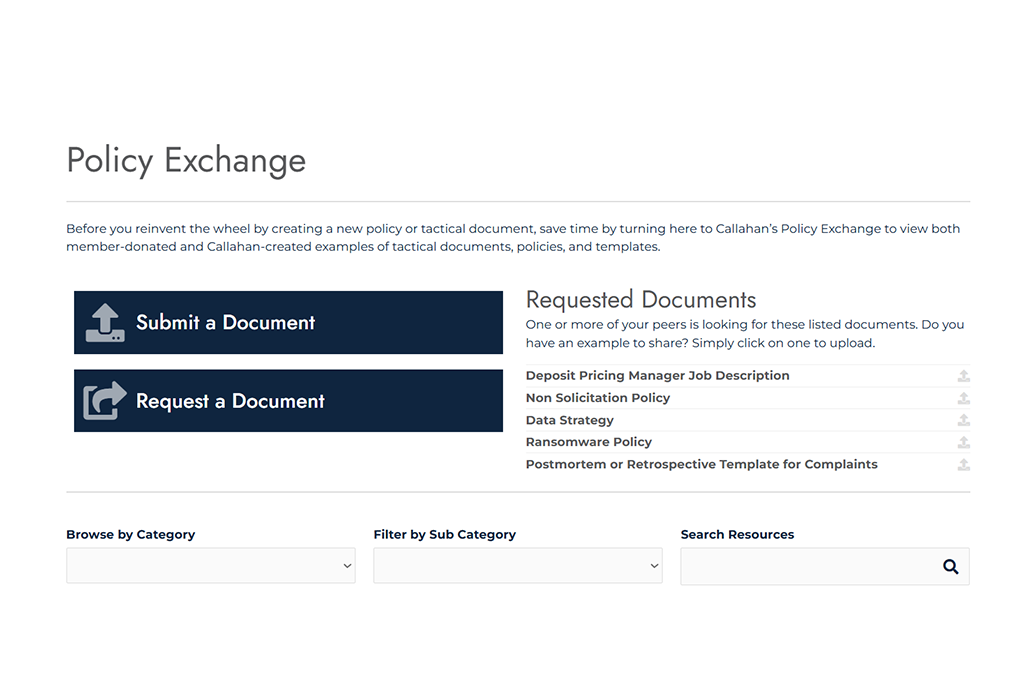
Task: Open the Browse by Category dropdown
Action: click(x=210, y=566)
